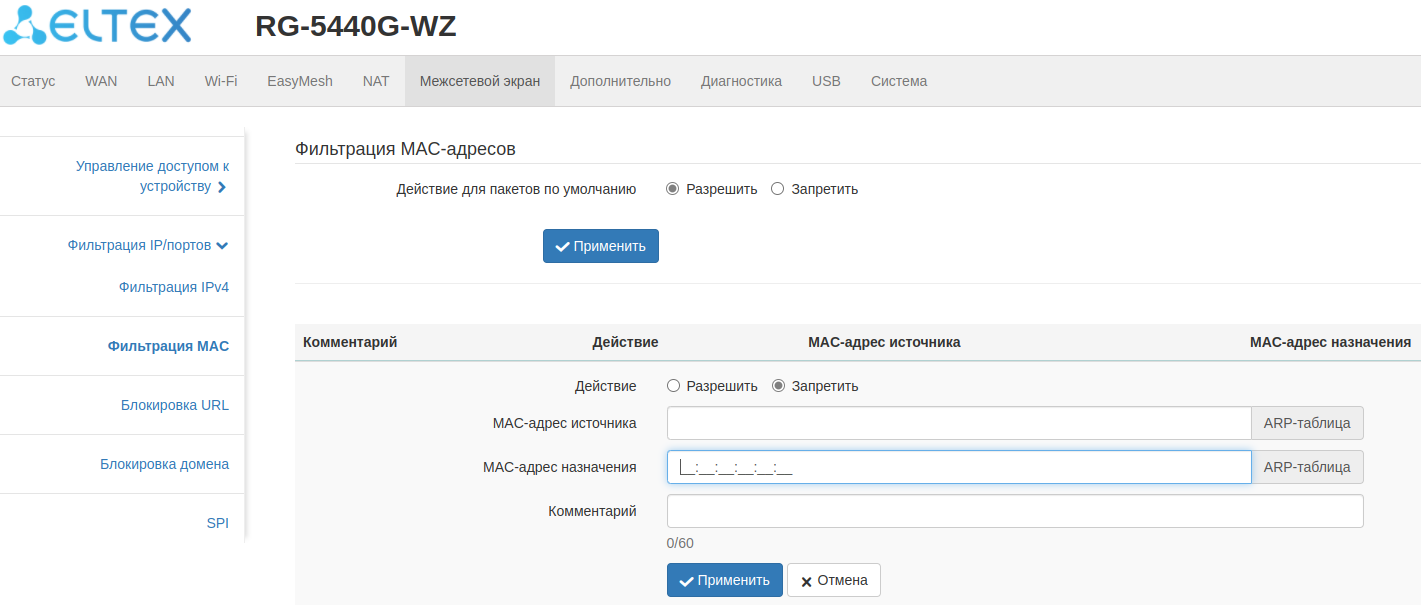Choose "Разрешить" in the rule action row
1421x611 pixels.
[x=673, y=386]
